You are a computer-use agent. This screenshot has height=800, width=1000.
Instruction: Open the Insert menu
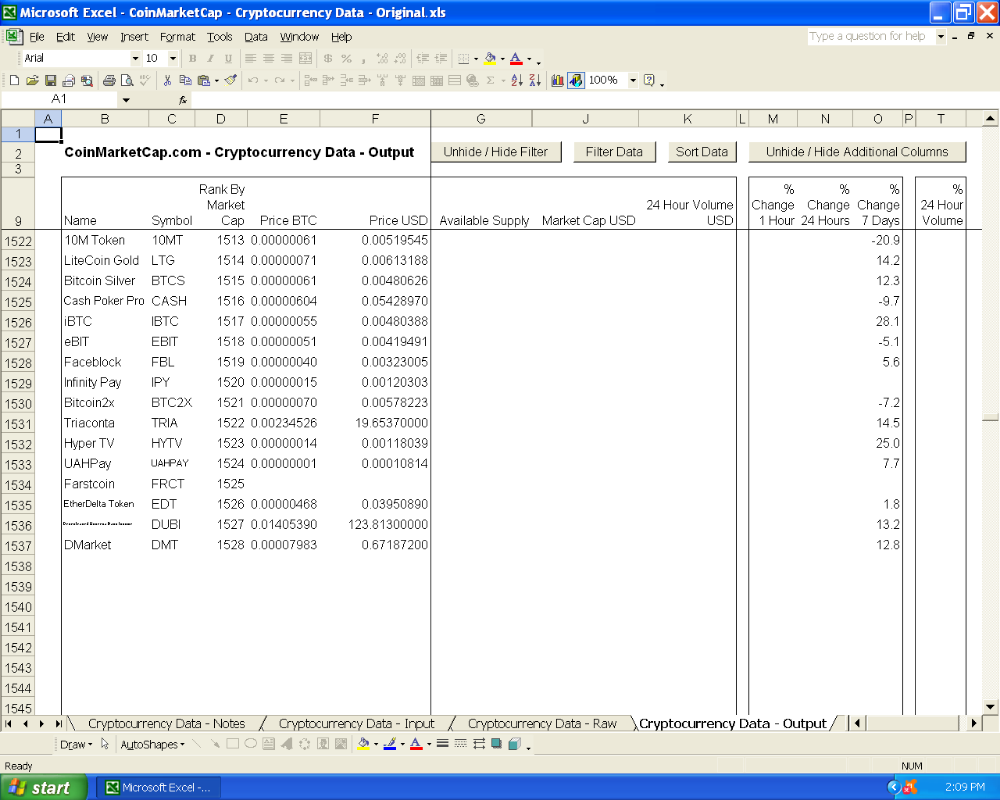click(x=134, y=37)
